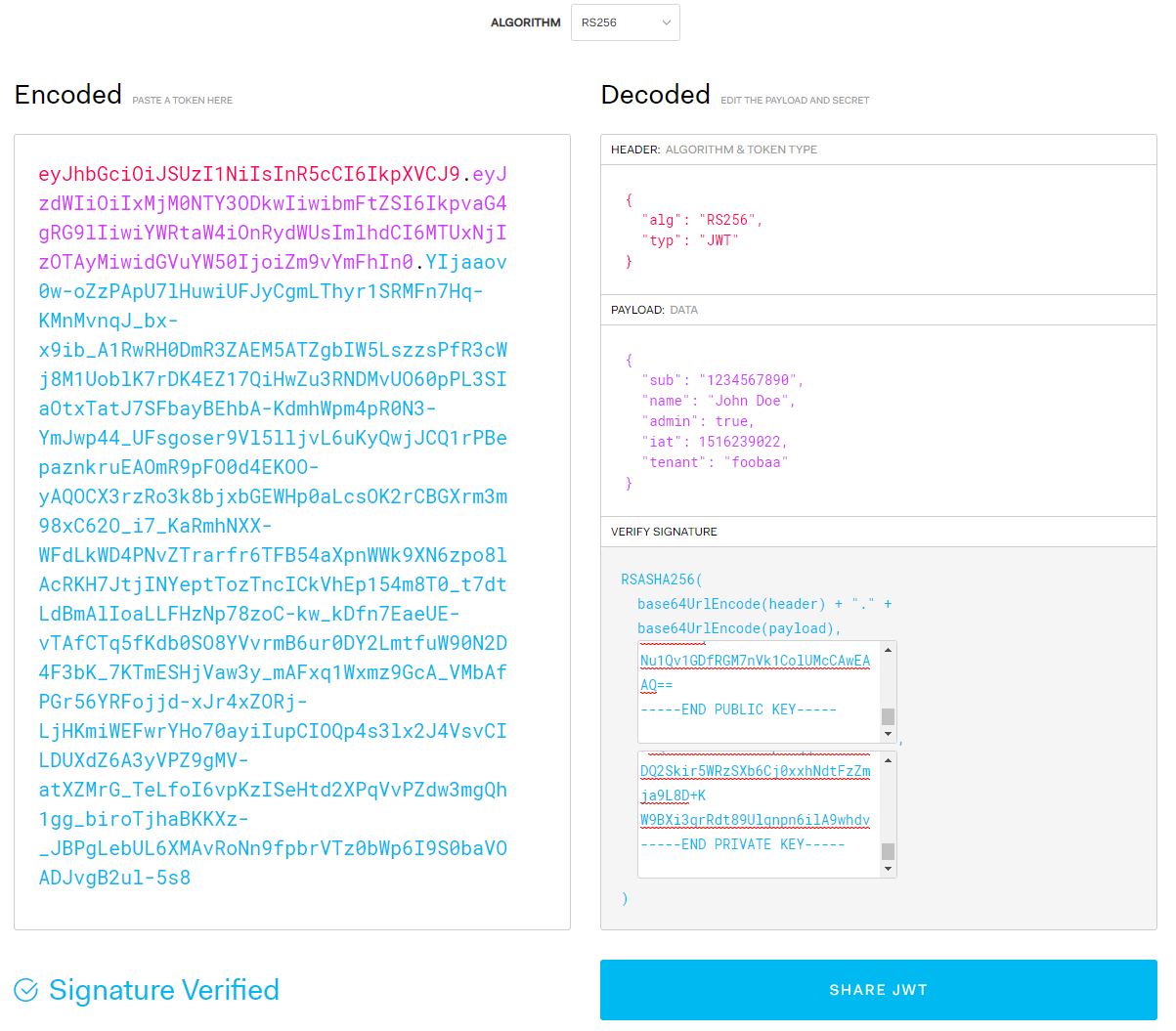Click the Signature Verified checkmark icon

[26, 991]
